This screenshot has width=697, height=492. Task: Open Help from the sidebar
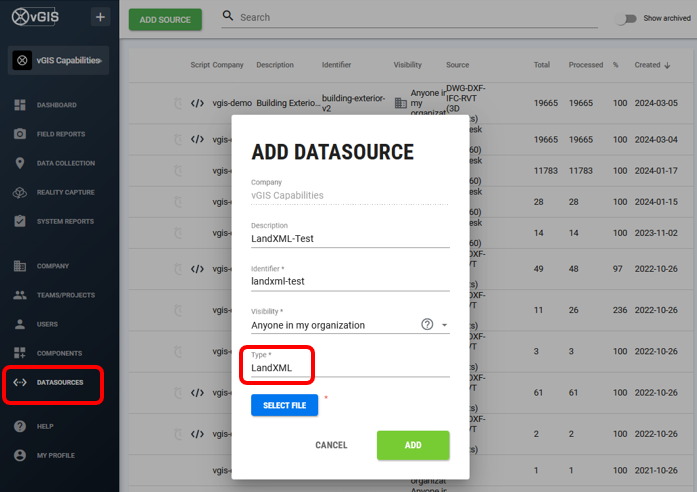(x=45, y=426)
